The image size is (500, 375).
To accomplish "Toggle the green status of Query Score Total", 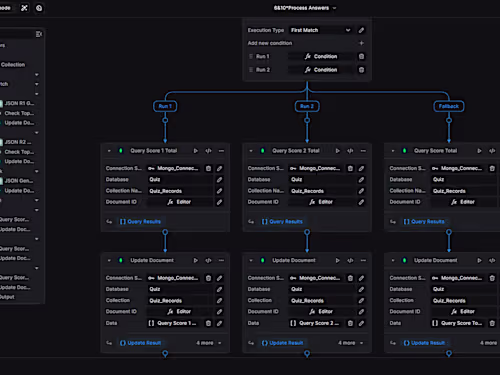I will 404,151.
